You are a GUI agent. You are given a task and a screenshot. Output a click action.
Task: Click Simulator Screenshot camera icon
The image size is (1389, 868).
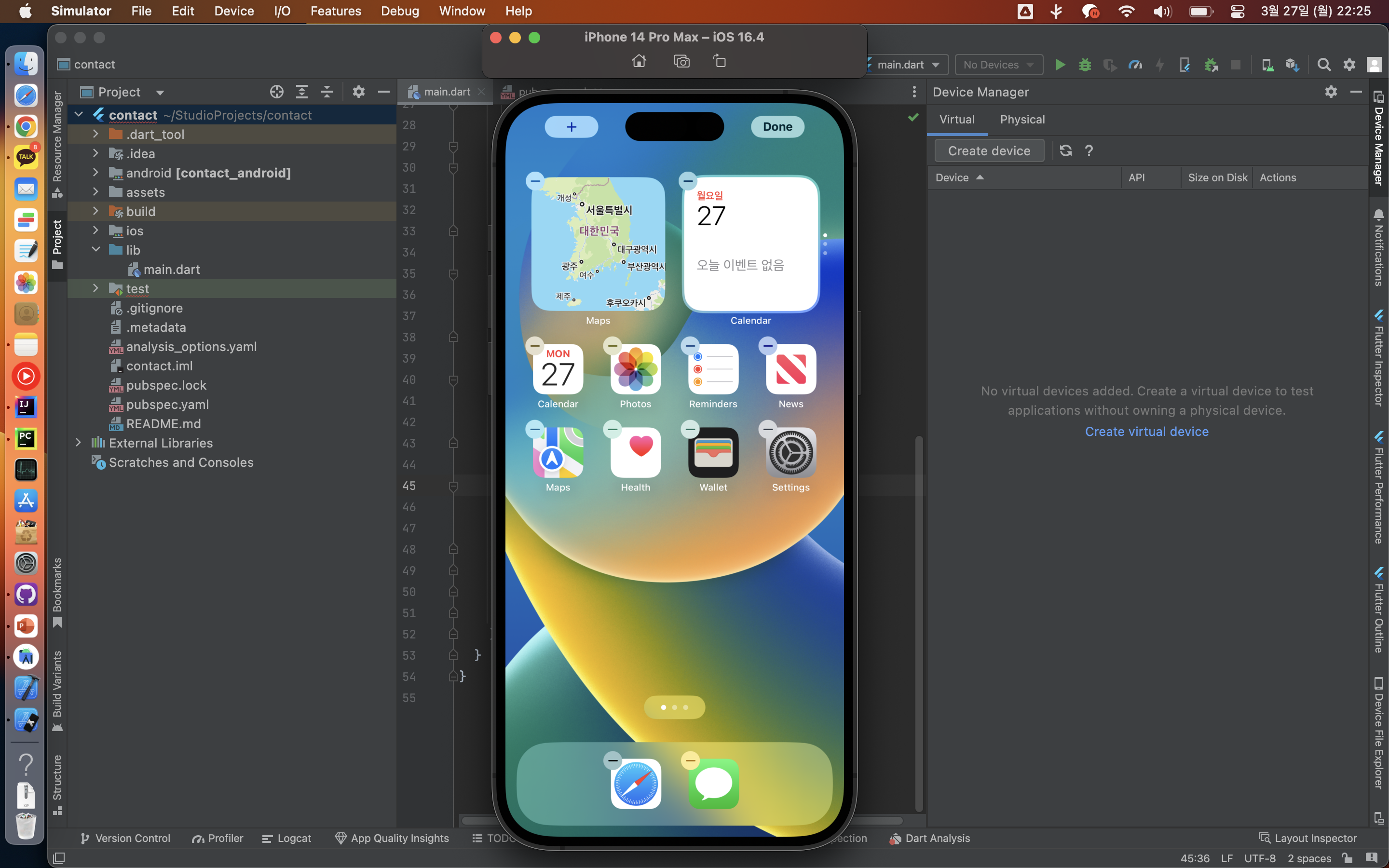[681, 61]
